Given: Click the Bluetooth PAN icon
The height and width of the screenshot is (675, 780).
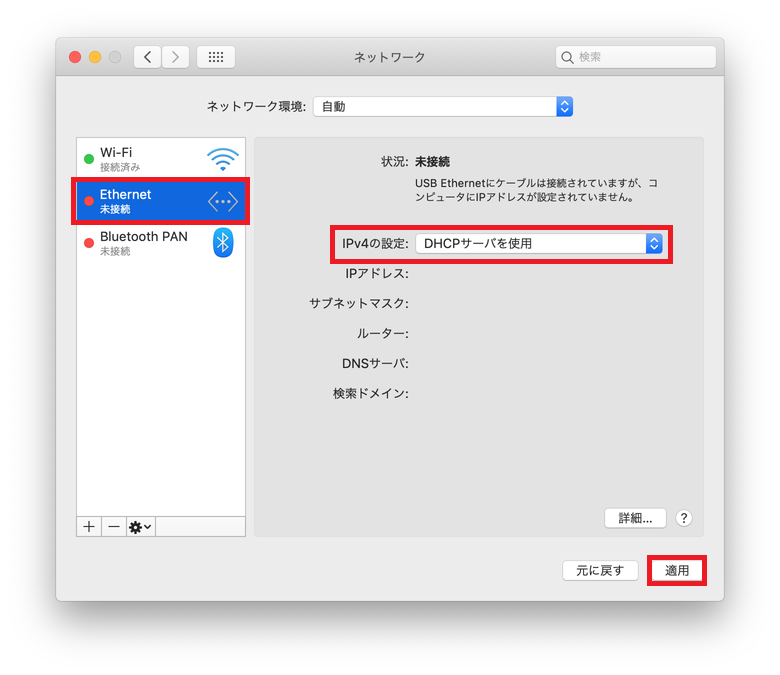Looking at the screenshot, I should tap(223, 243).
